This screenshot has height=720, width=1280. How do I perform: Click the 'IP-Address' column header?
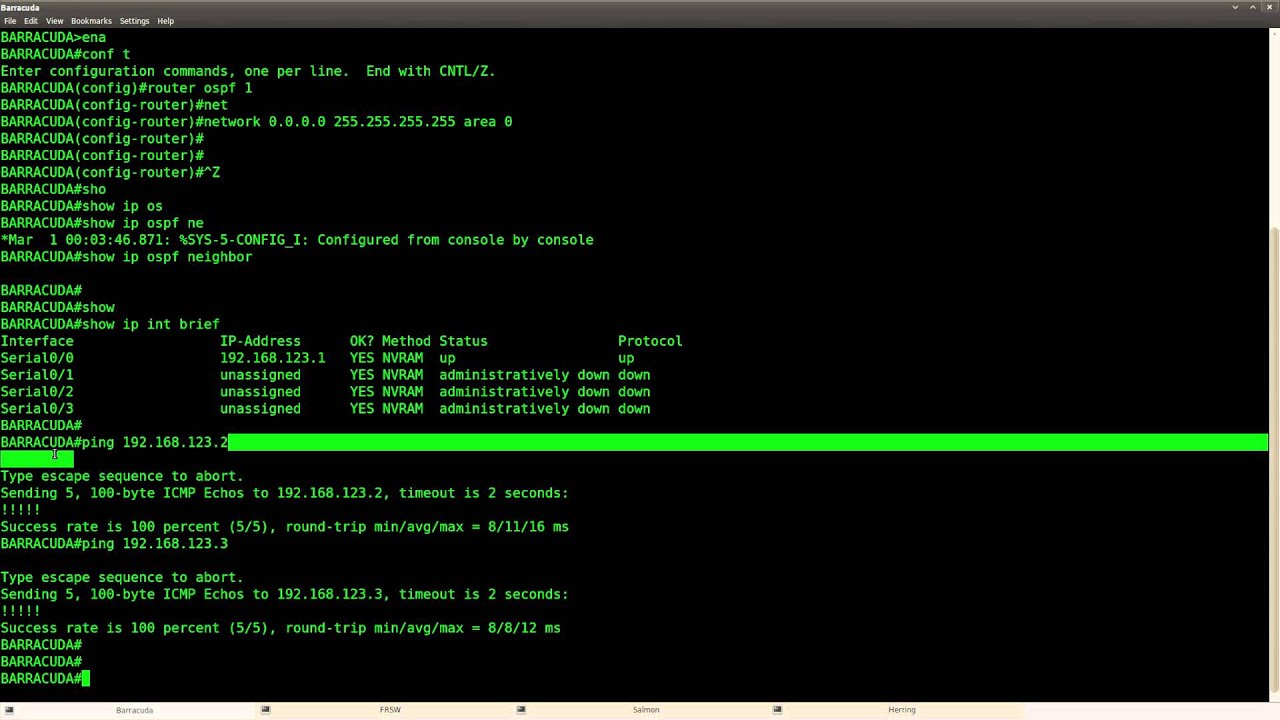point(260,341)
